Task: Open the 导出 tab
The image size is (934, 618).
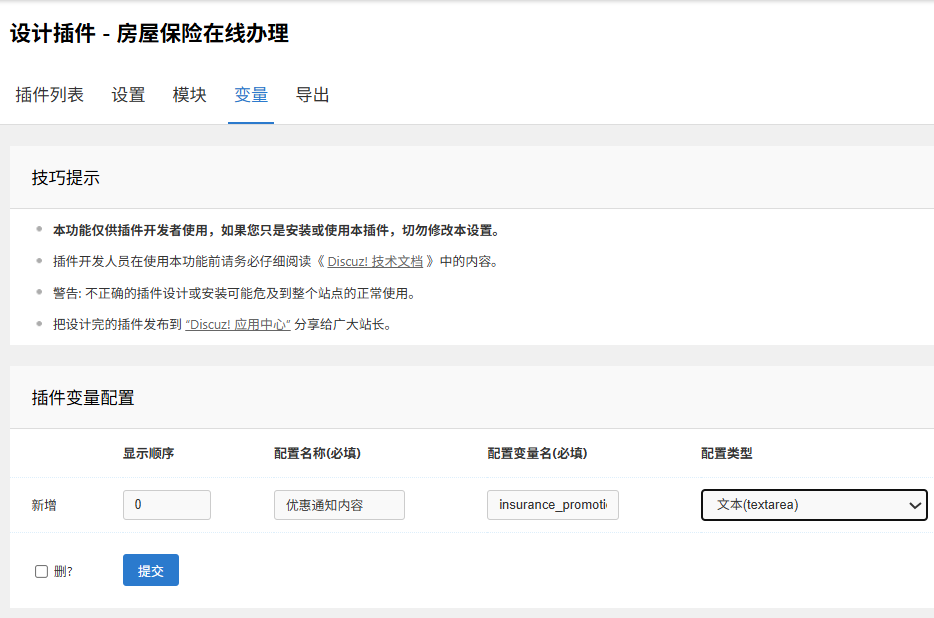Action: coord(312,95)
